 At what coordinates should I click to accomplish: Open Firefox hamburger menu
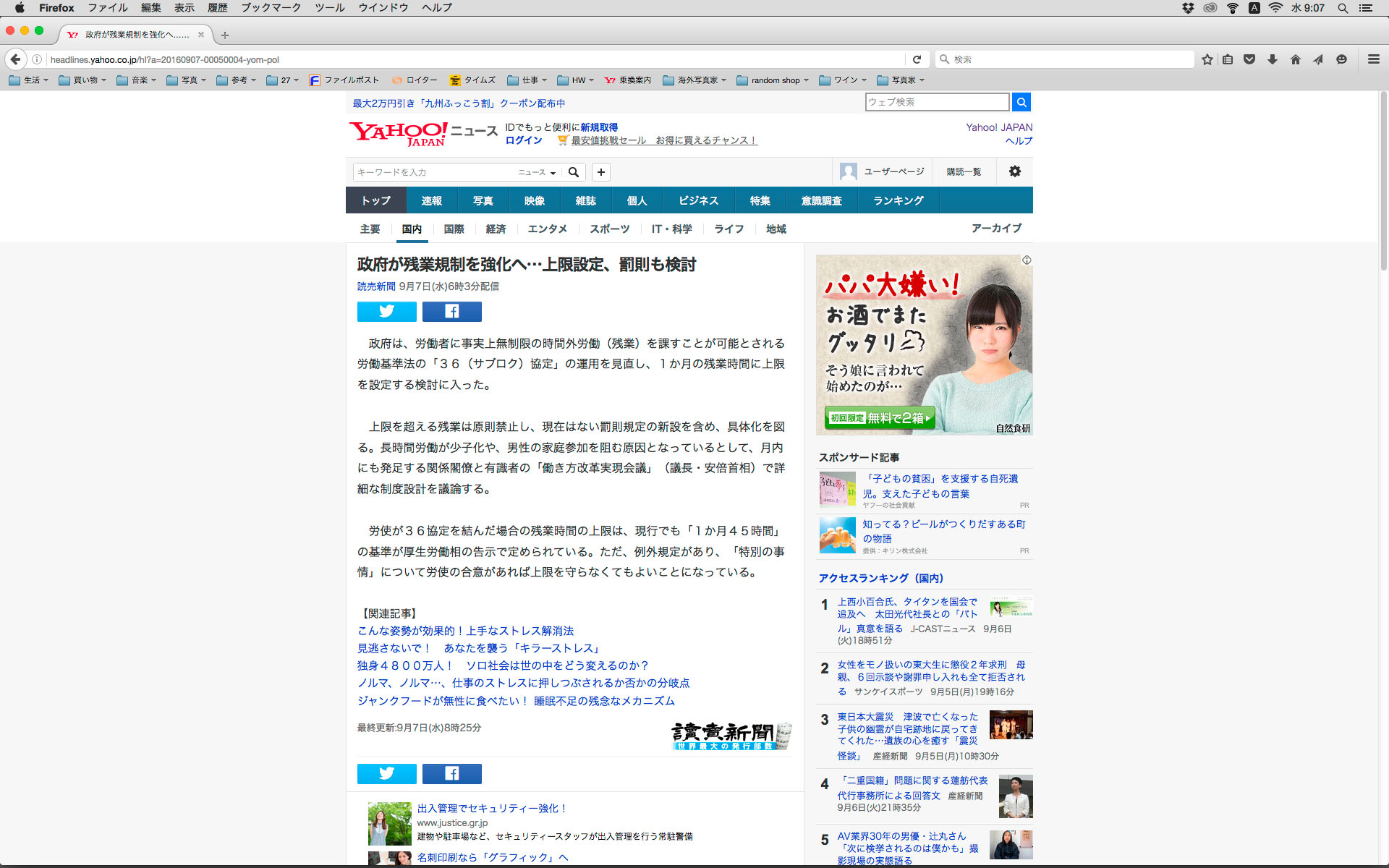1373,59
